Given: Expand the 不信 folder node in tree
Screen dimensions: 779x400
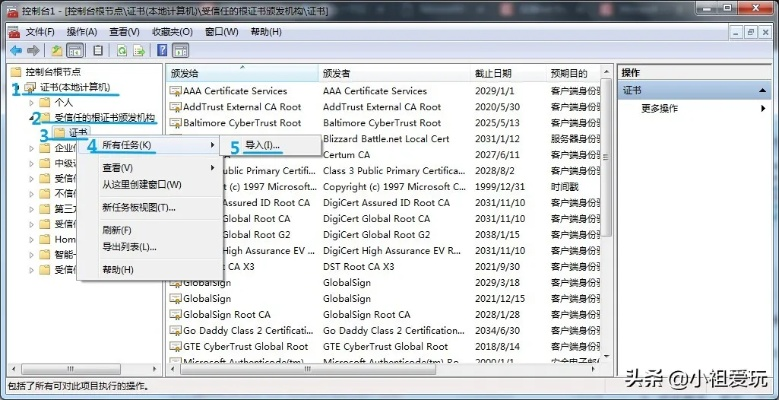Looking at the screenshot, I should (x=31, y=194).
